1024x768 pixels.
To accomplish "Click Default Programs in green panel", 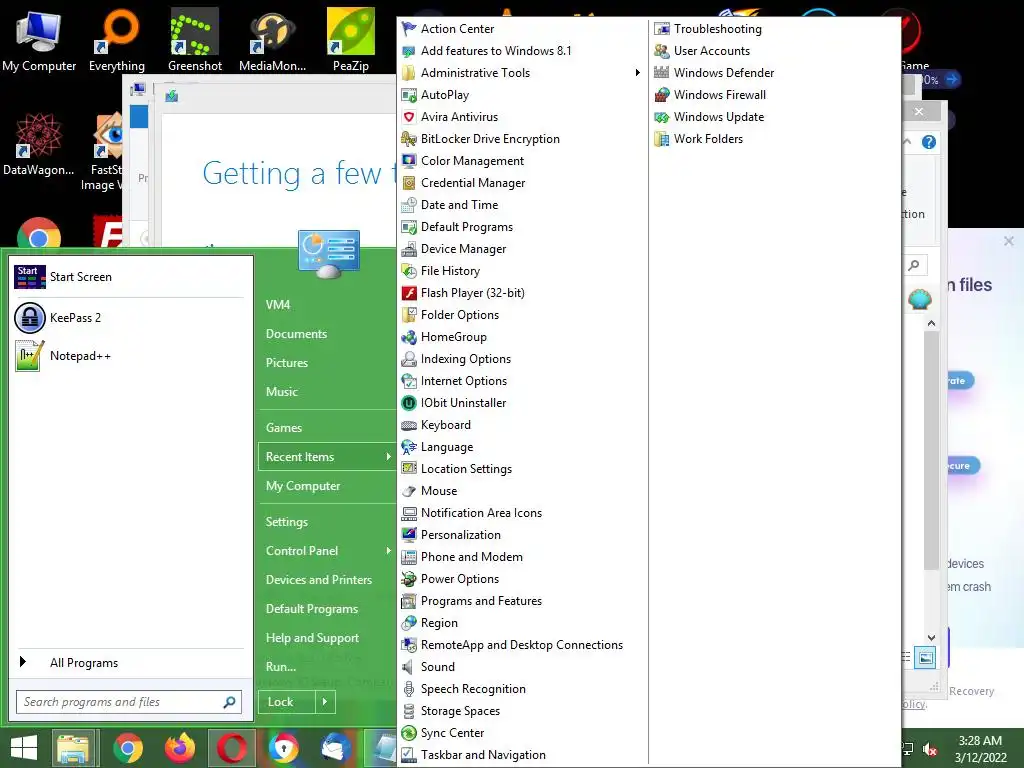I will point(312,609).
